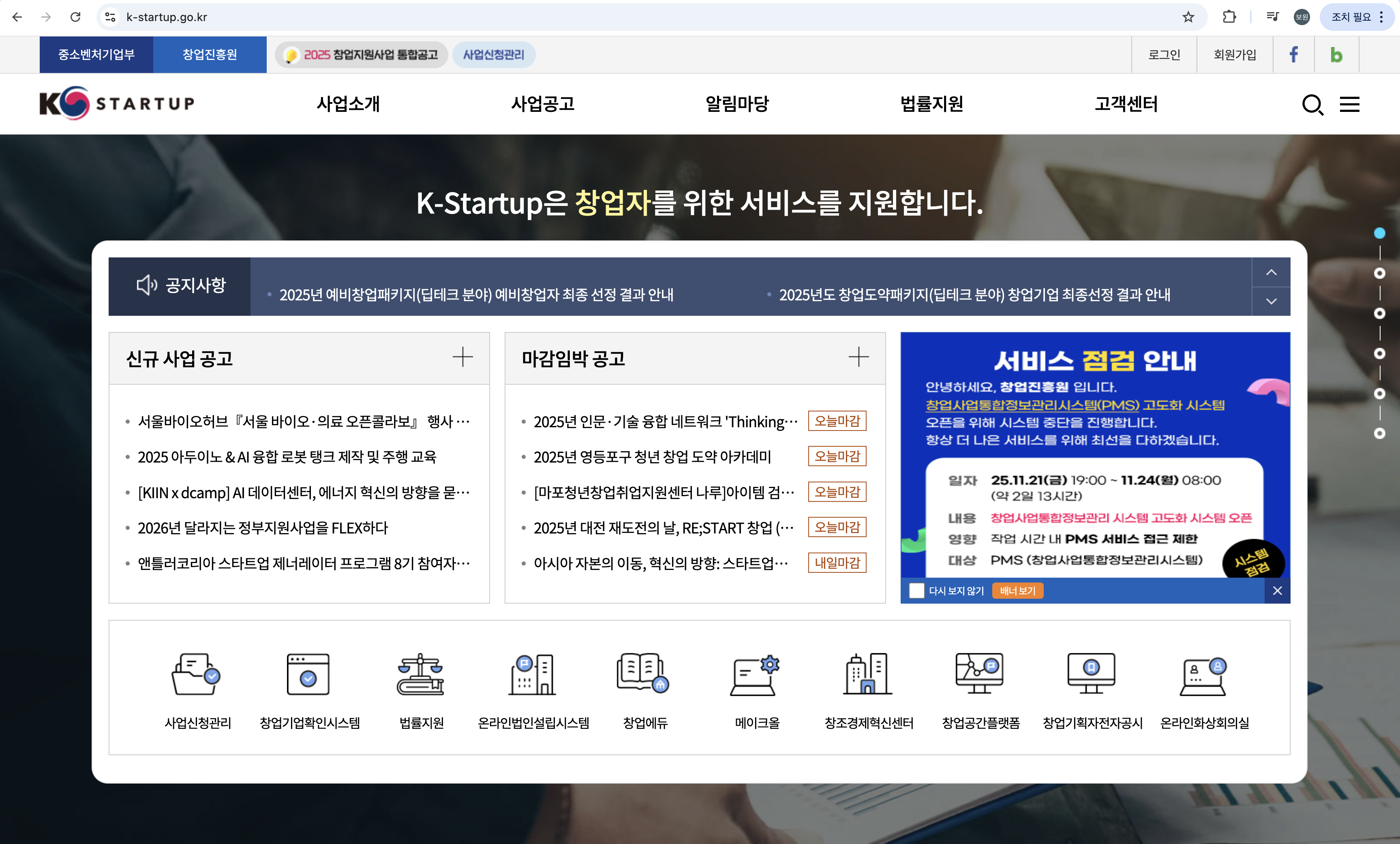Show previous notice with up chevron
The width and height of the screenshot is (1400, 844).
pos(1271,272)
